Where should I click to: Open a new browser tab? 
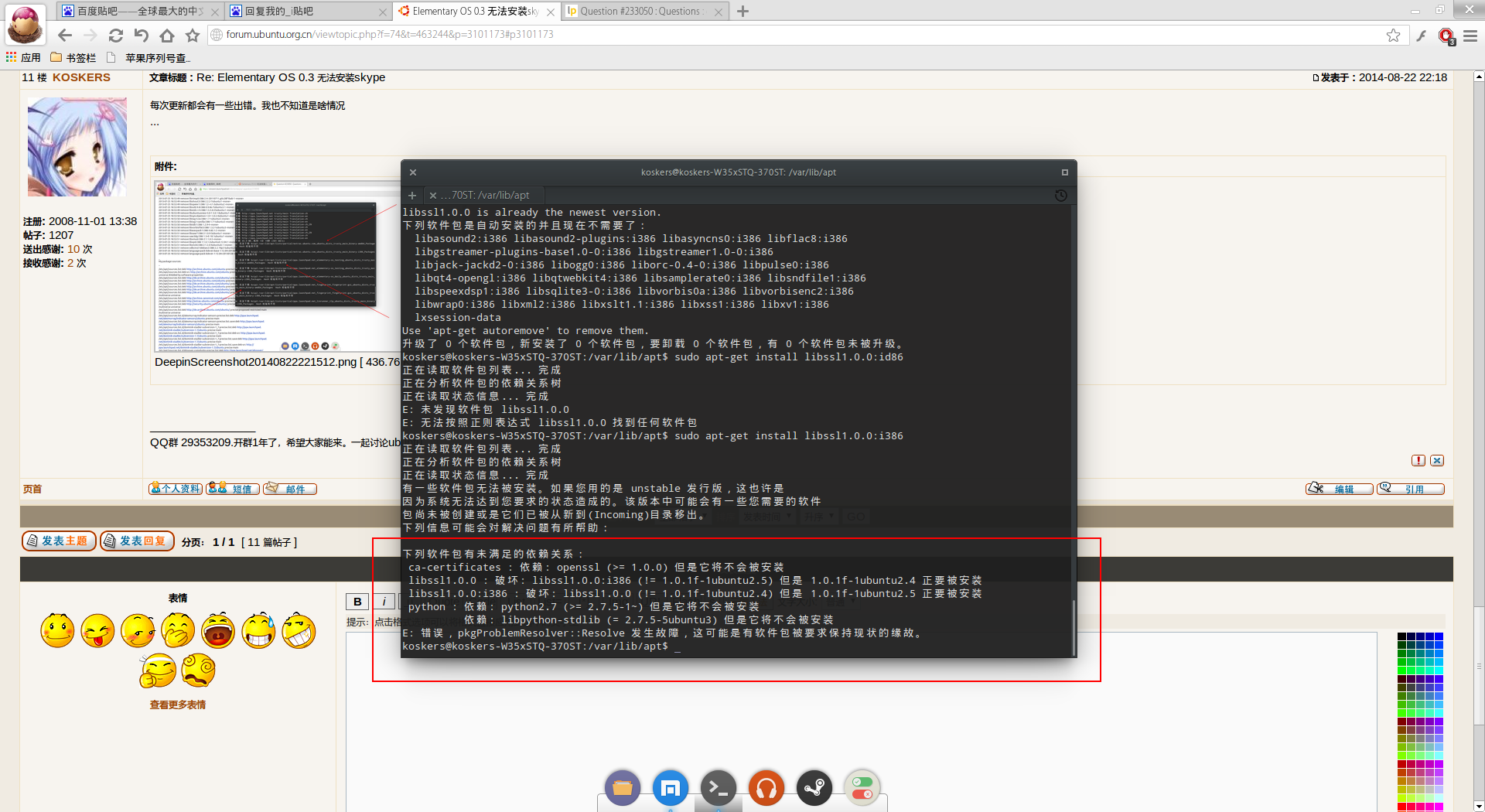pos(742,11)
